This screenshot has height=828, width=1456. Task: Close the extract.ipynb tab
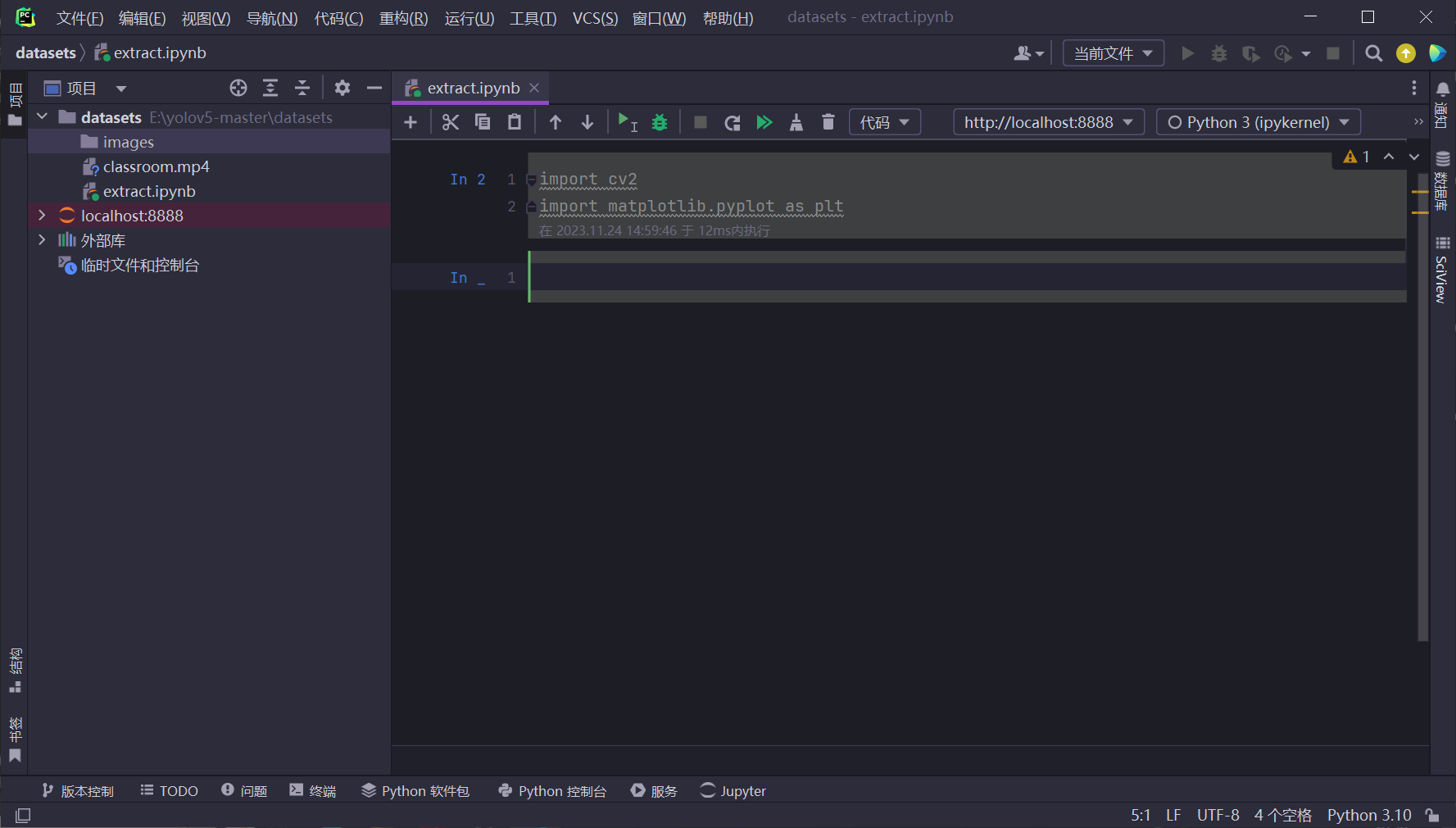(534, 88)
